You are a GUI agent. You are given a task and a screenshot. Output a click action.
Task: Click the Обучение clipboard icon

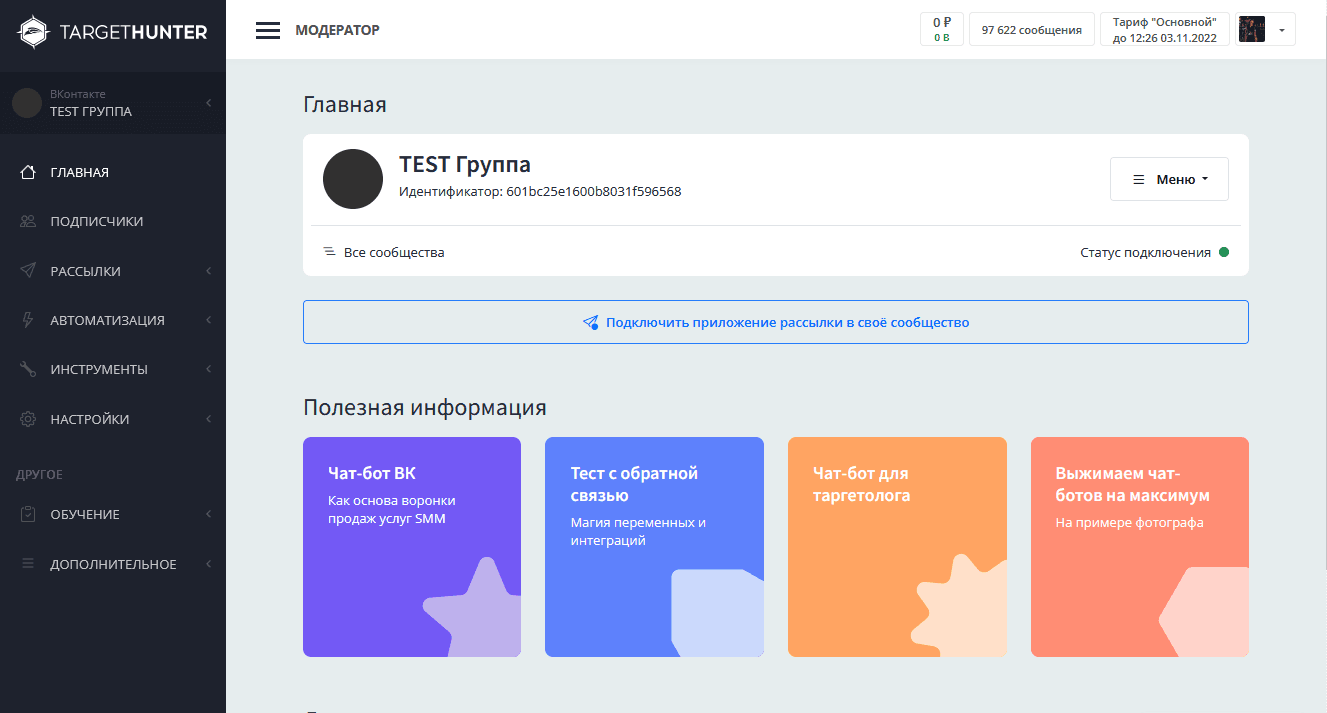[x=29, y=514]
